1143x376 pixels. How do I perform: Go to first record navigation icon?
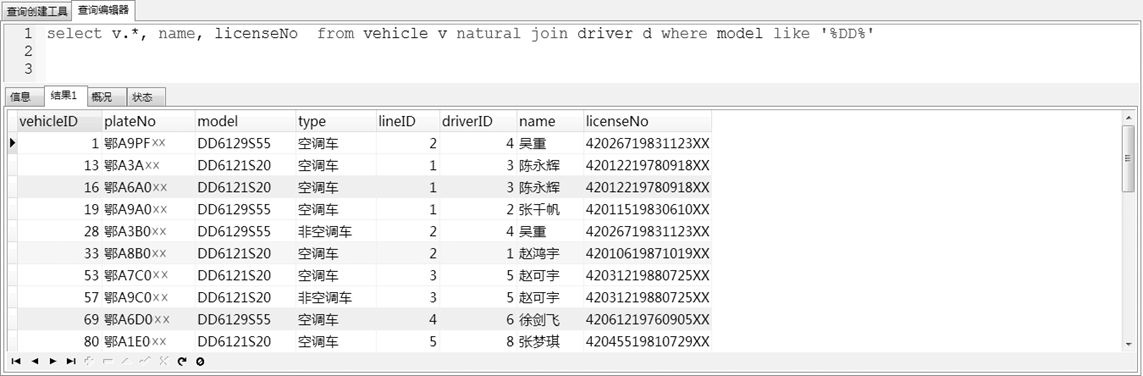tap(16, 361)
